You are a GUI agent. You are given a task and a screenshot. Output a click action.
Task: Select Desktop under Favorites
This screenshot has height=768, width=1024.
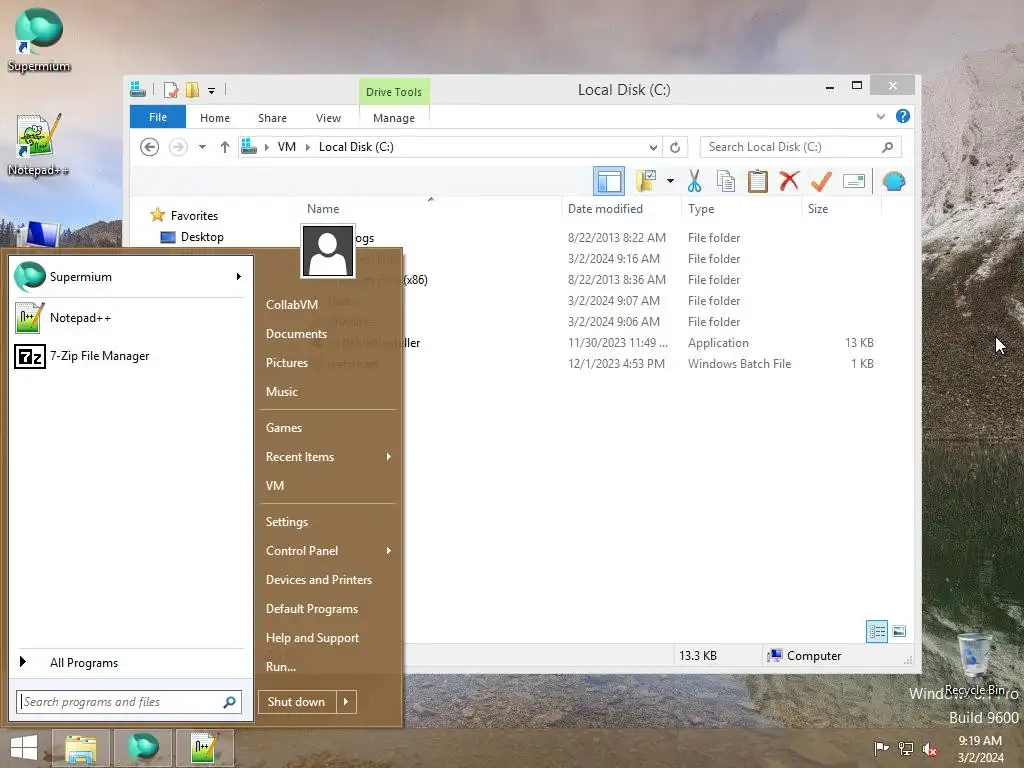point(192,236)
